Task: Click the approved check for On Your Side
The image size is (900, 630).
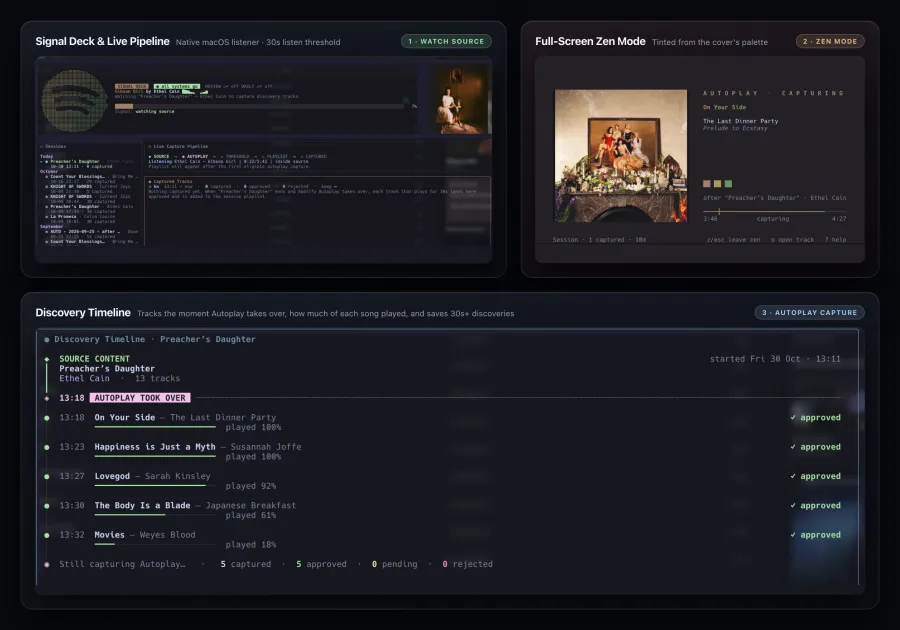Action: tap(815, 417)
